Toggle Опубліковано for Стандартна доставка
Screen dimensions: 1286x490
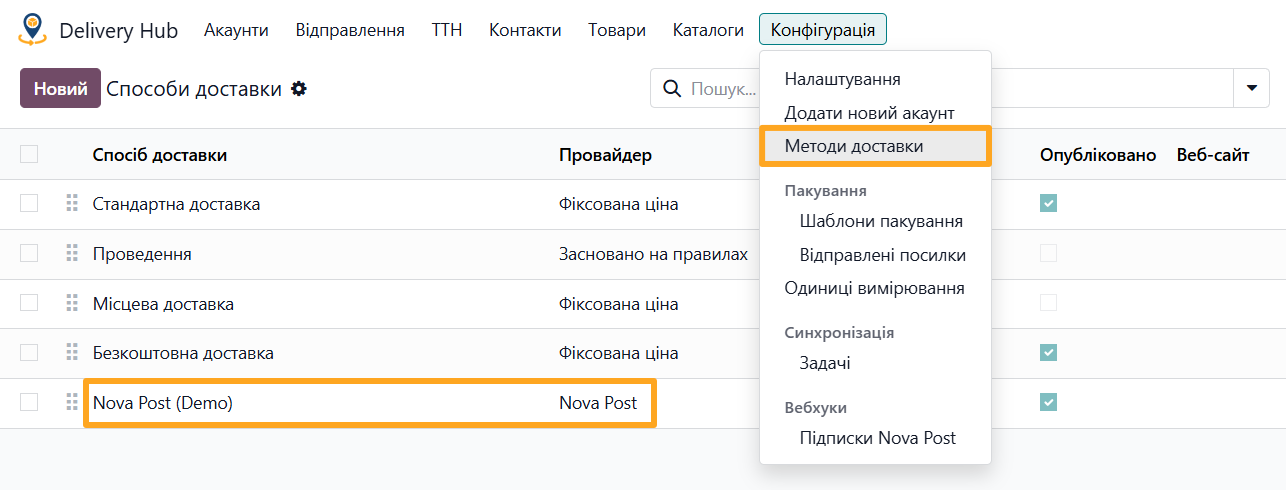[x=1048, y=203]
